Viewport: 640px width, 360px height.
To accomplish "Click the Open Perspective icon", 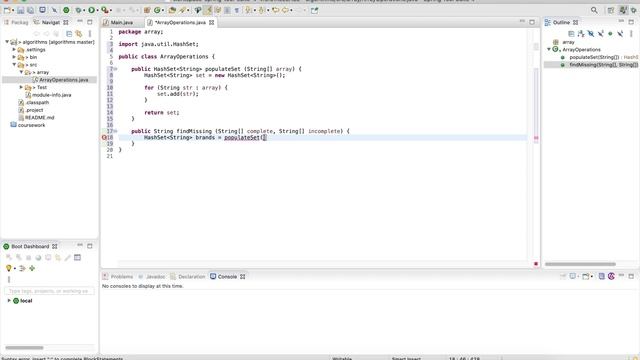I will click(611, 11).
